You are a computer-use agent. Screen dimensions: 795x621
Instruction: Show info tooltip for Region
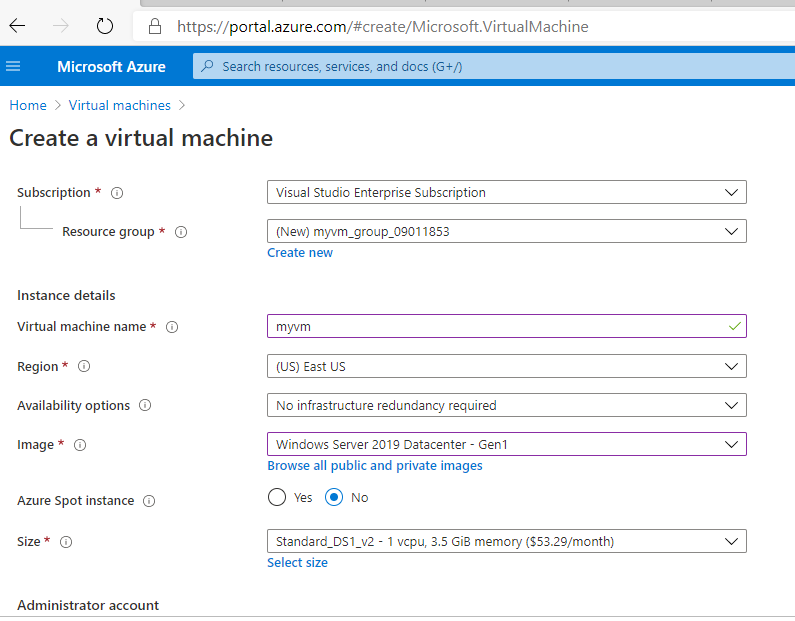coord(84,366)
